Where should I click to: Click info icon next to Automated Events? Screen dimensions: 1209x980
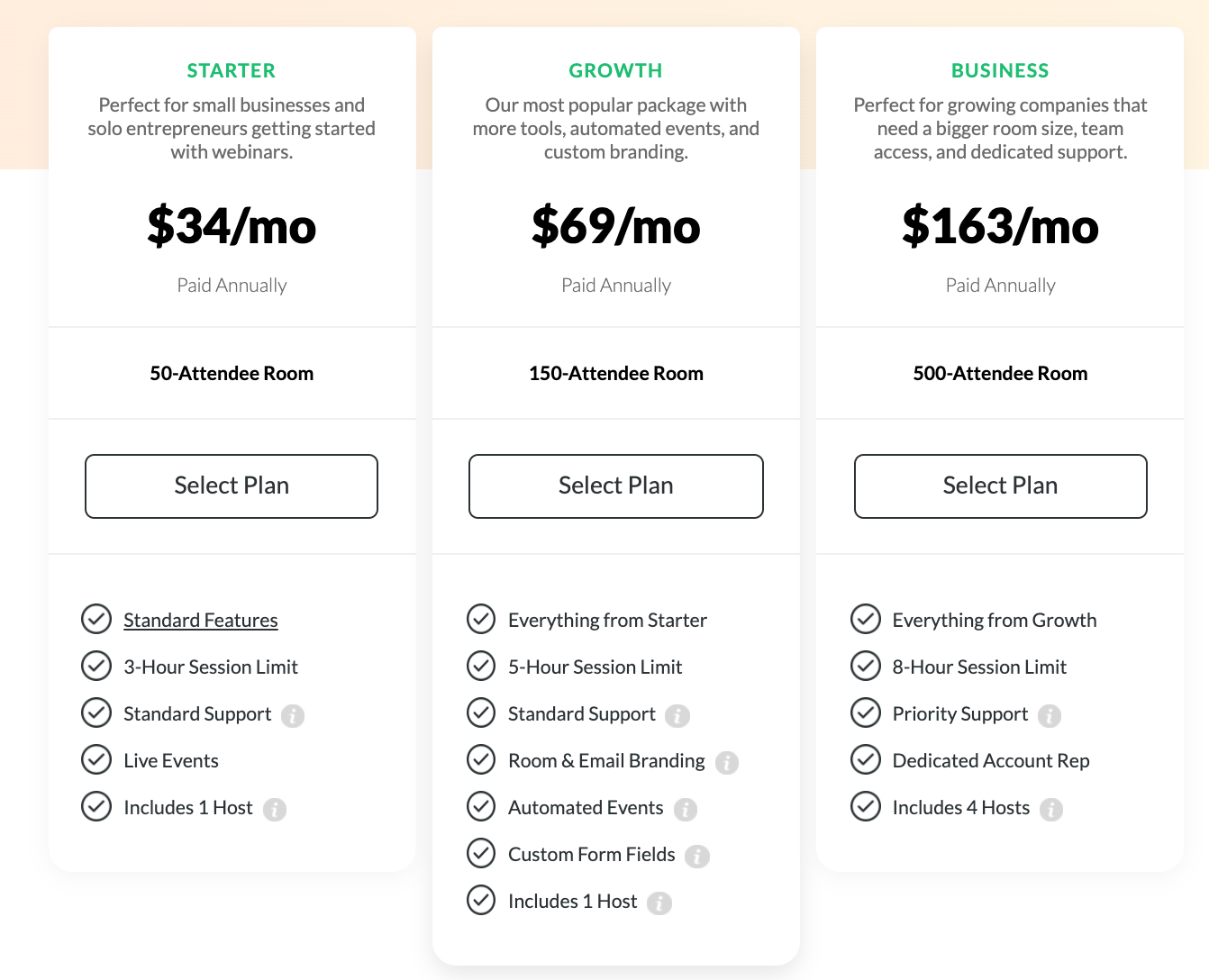[686, 810]
